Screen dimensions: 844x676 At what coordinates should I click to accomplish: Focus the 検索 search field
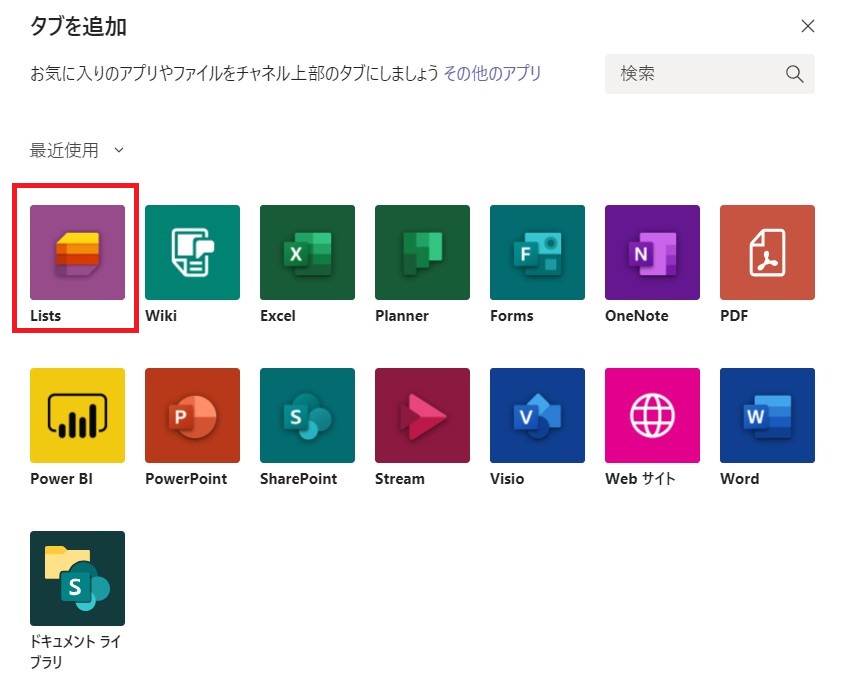[x=709, y=74]
